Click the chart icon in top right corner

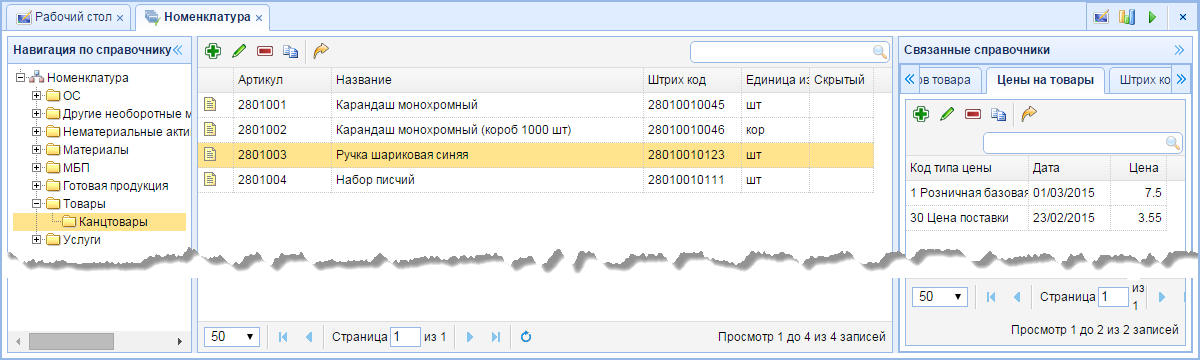tap(1127, 17)
